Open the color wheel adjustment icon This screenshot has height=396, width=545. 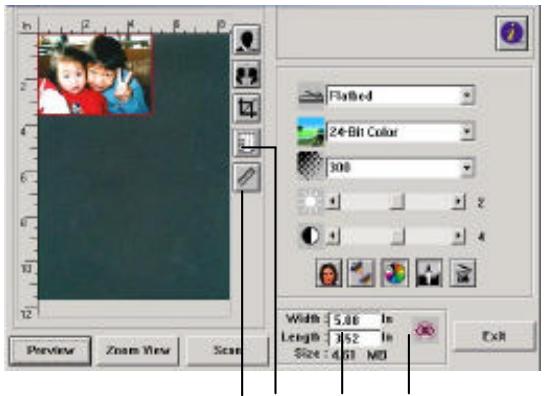[x=394, y=273]
